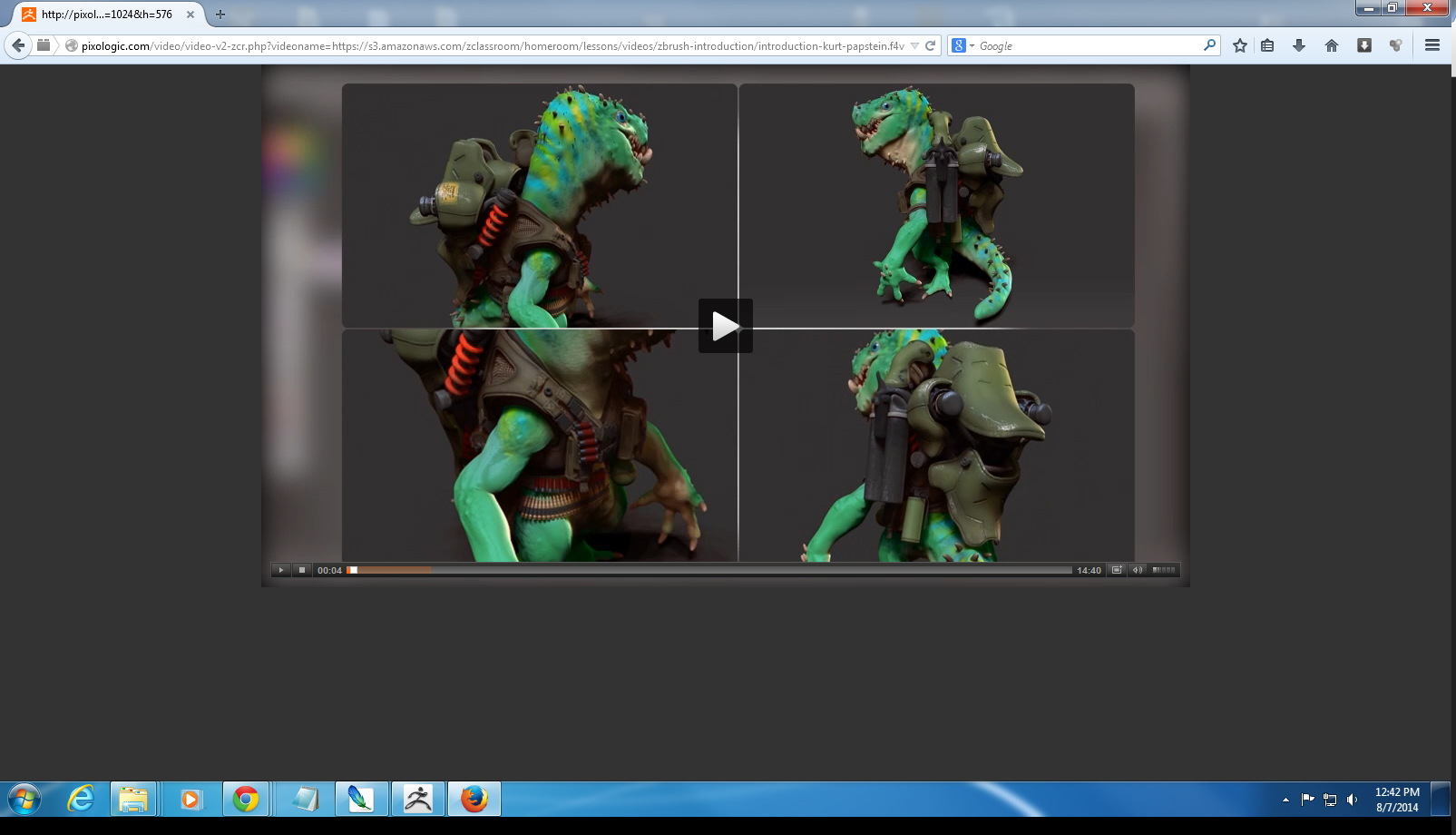Stop the video with the stop button
The width and height of the screenshot is (1456, 835).
click(302, 570)
